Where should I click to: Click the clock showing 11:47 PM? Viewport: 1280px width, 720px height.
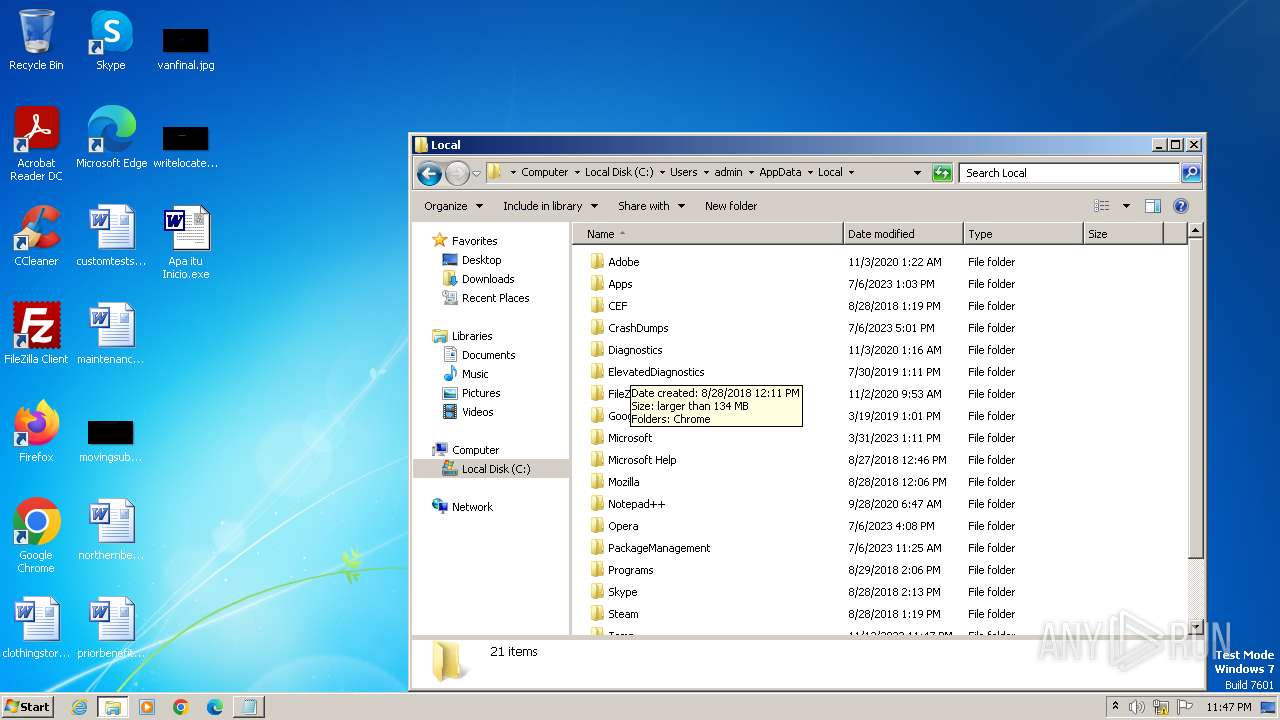click(1228, 707)
